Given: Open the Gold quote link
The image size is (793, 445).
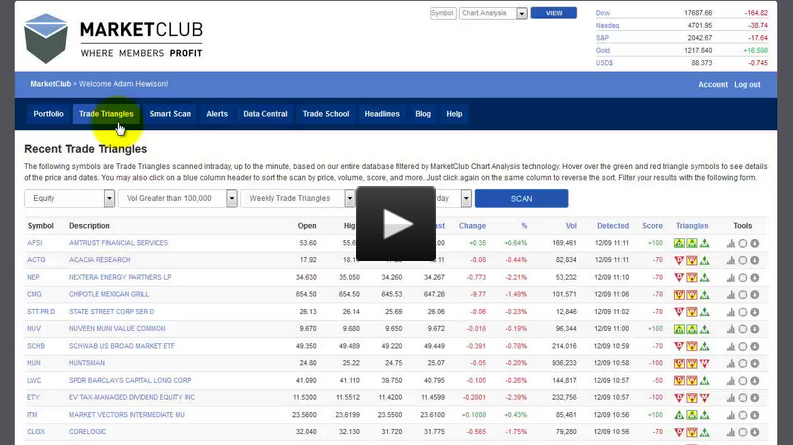Looking at the screenshot, I should [603, 51].
